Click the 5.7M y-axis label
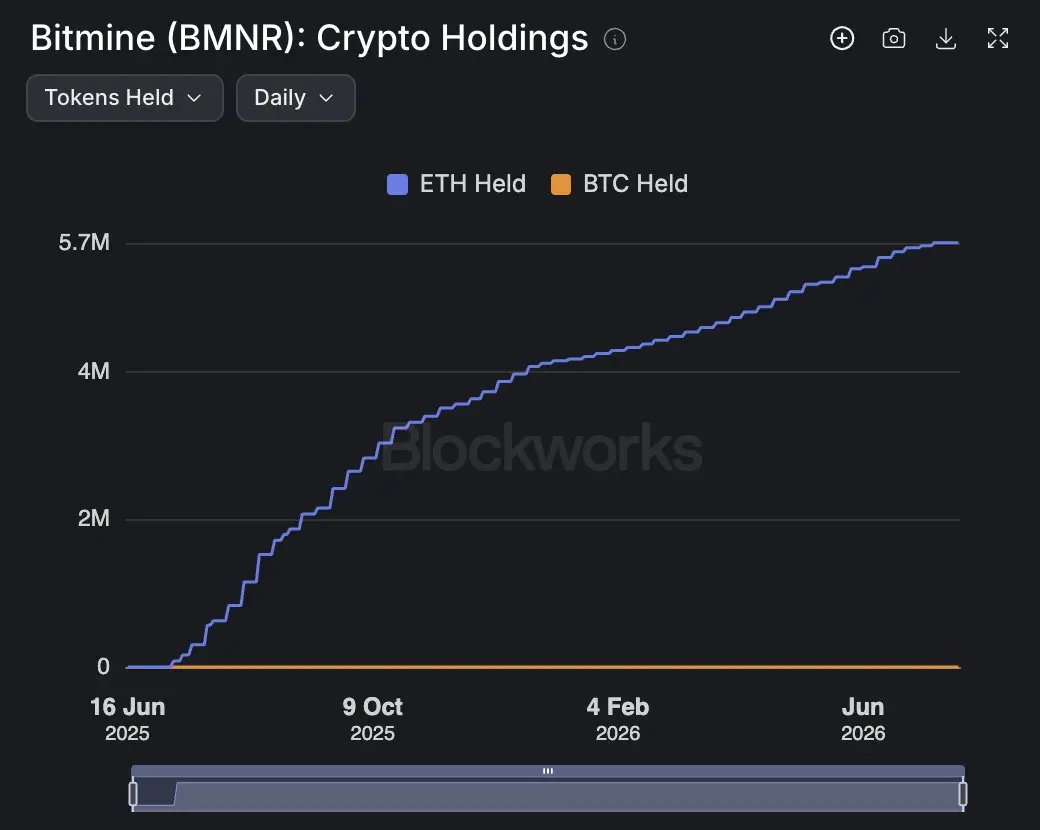Screen dimensions: 1040x830 tap(84, 242)
